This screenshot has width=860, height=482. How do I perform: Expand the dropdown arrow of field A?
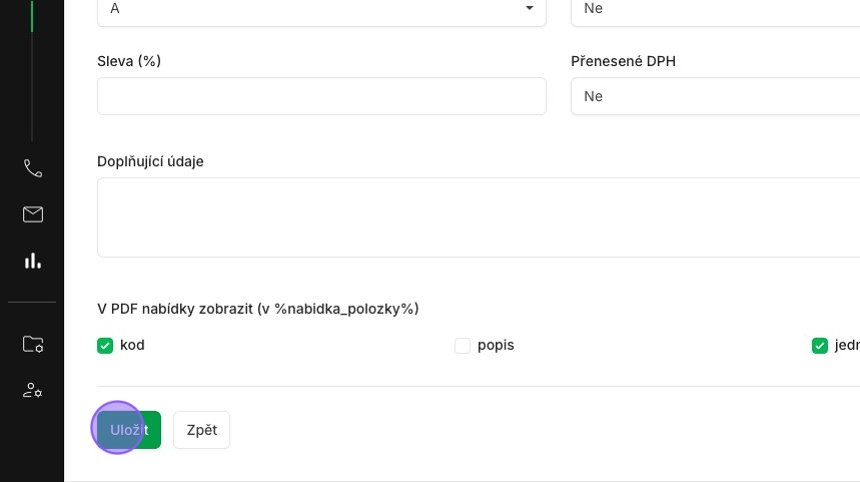tap(529, 8)
